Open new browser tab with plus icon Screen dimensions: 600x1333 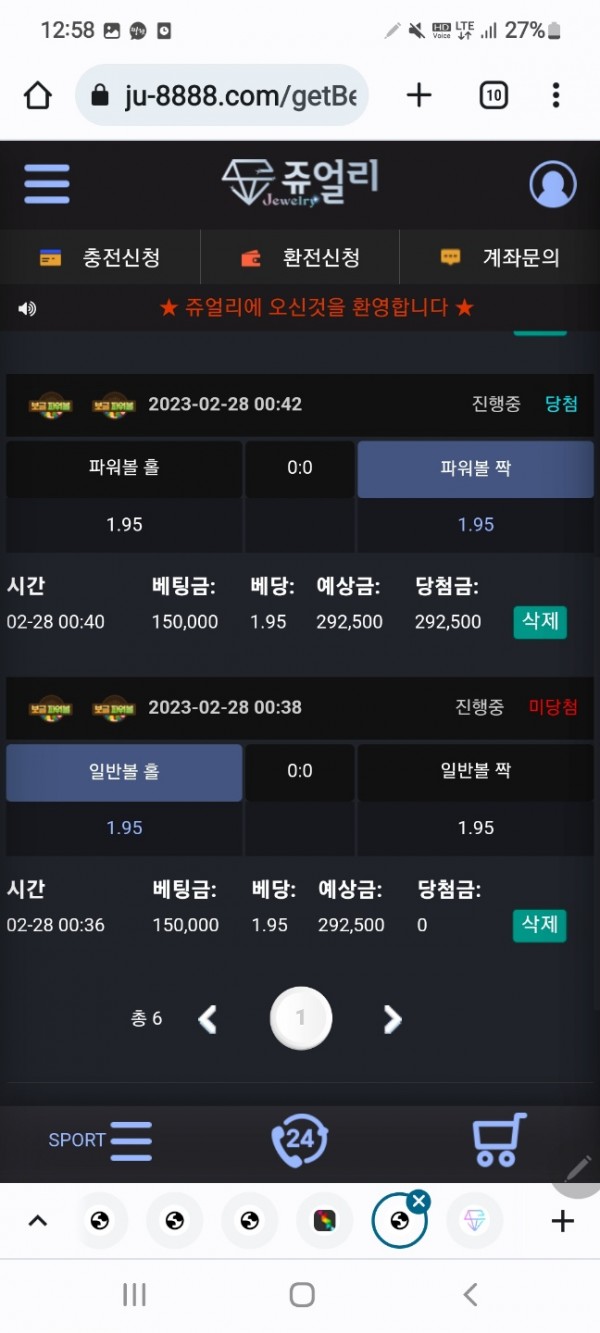tap(419, 95)
